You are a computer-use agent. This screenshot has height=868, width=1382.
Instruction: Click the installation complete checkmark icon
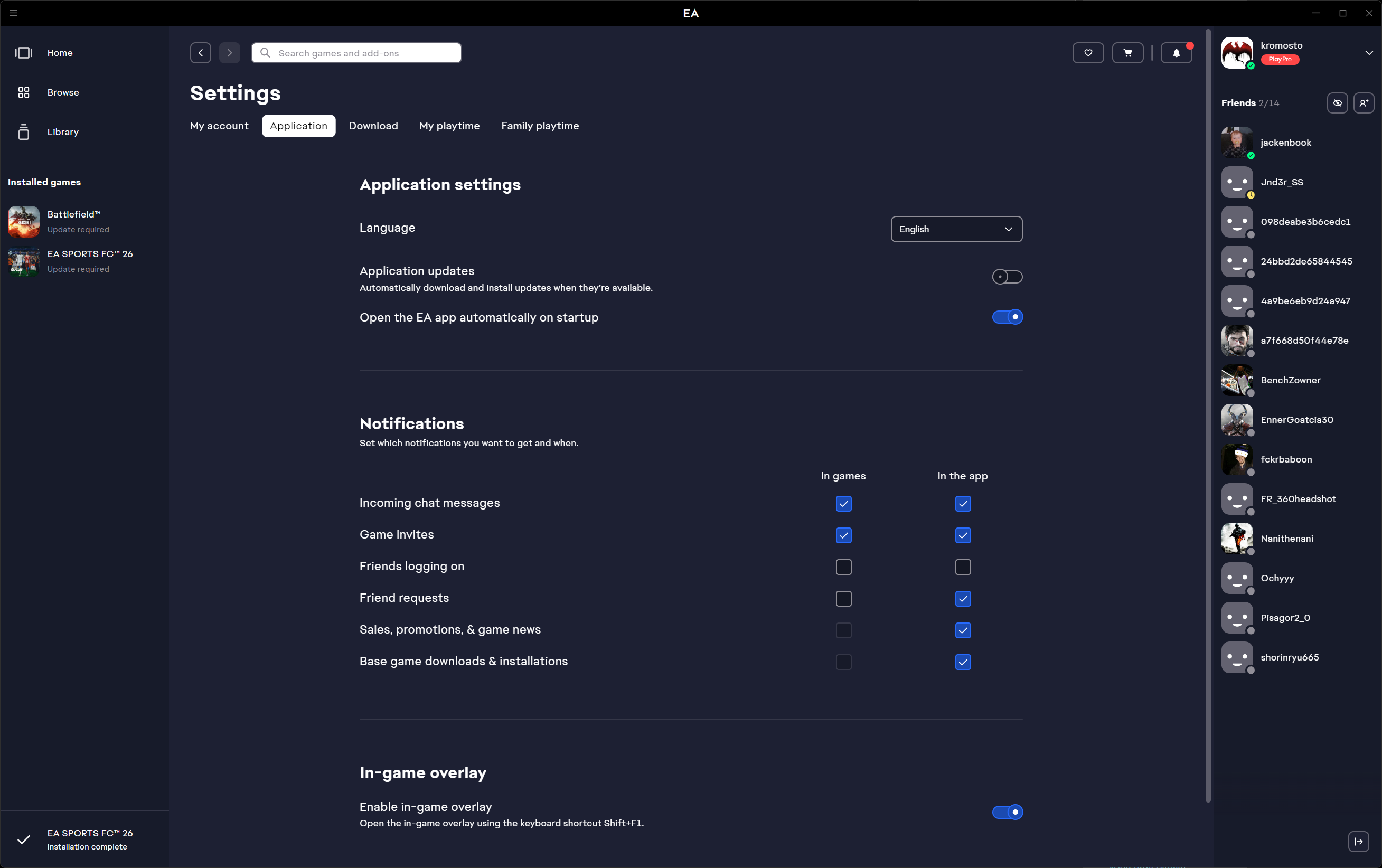pos(24,839)
